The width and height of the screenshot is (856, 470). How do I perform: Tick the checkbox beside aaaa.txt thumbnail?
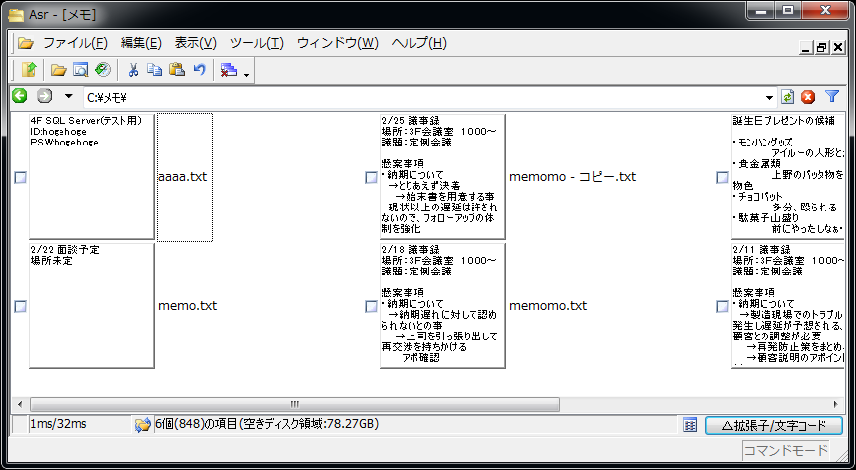click(x=20, y=177)
